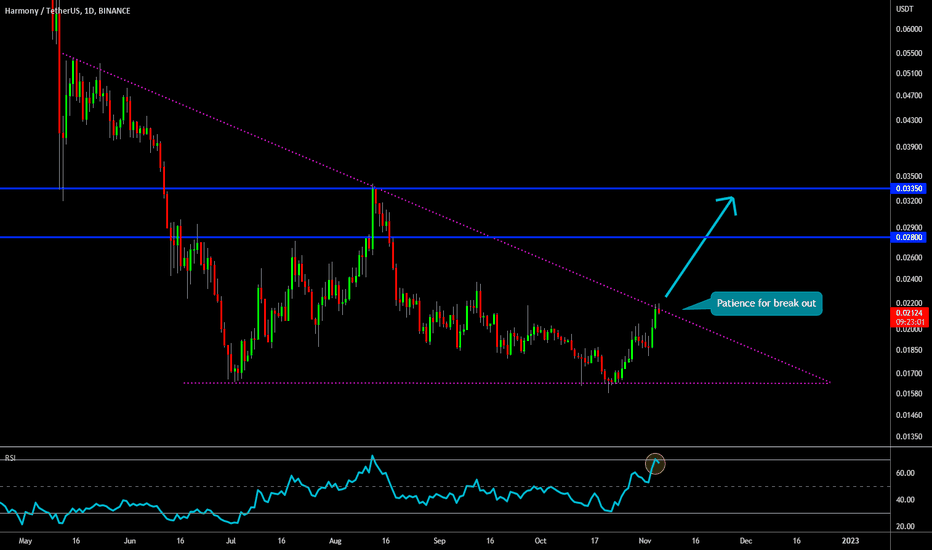
Task: Click the 17 date label after Oct
Action: pyautogui.click(x=594, y=541)
